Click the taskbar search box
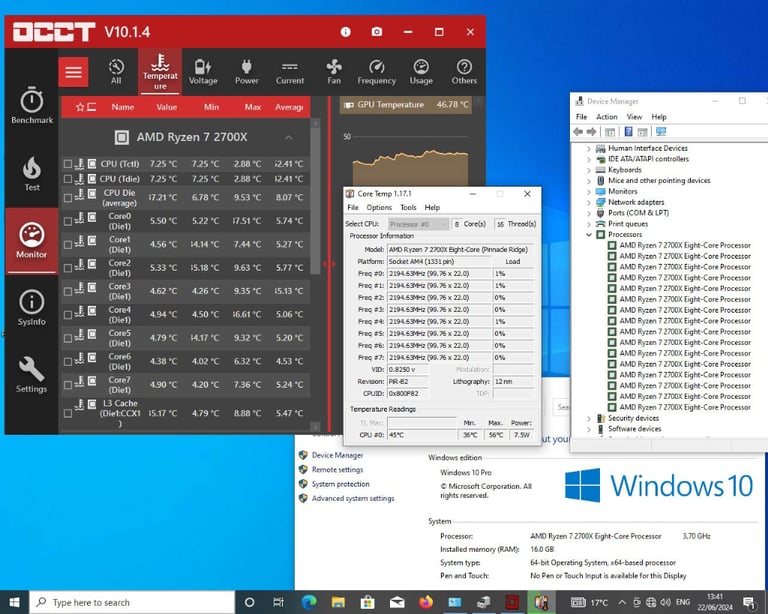The height and width of the screenshot is (614, 768). pyautogui.click(x=132, y=602)
